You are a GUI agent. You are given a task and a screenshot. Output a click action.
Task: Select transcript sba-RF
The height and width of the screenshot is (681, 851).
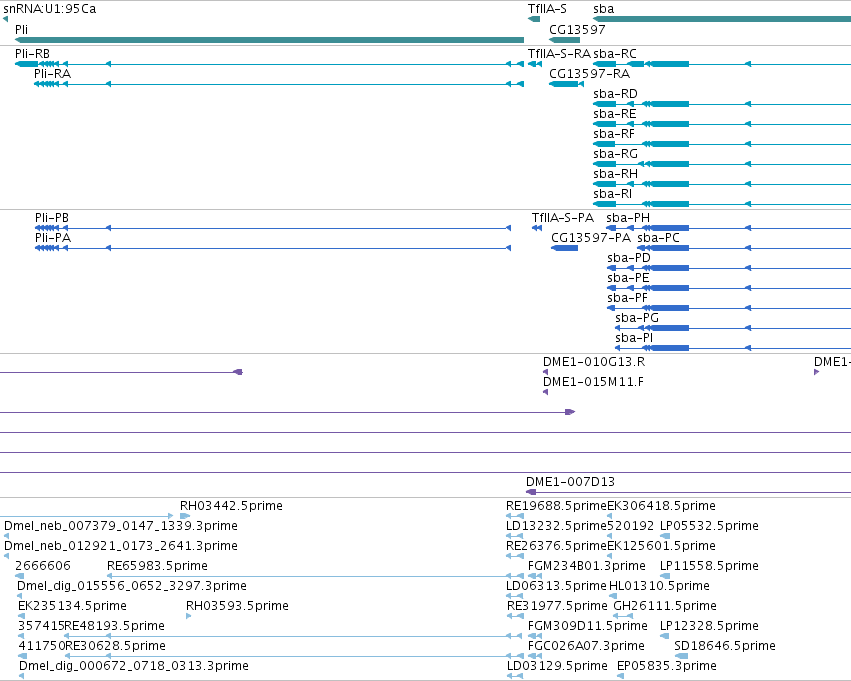[x=722, y=144]
